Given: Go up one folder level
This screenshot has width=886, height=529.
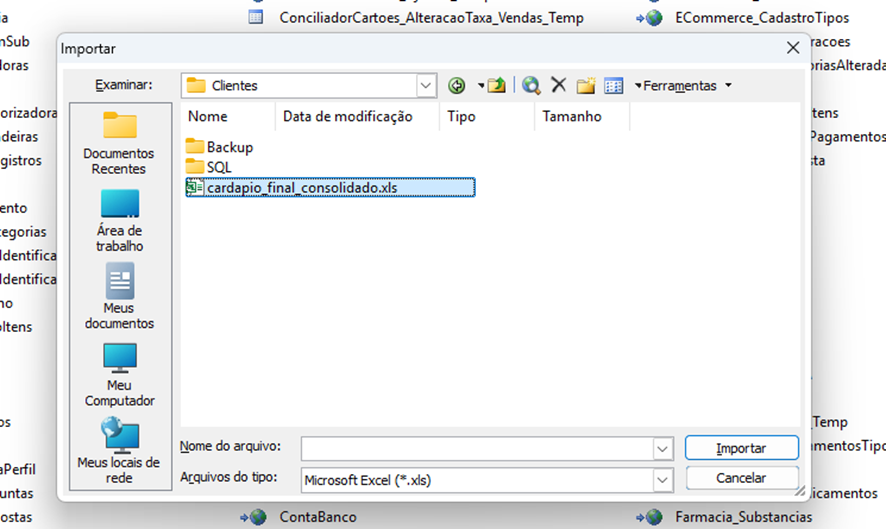Looking at the screenshot, I should pos(496,86).
